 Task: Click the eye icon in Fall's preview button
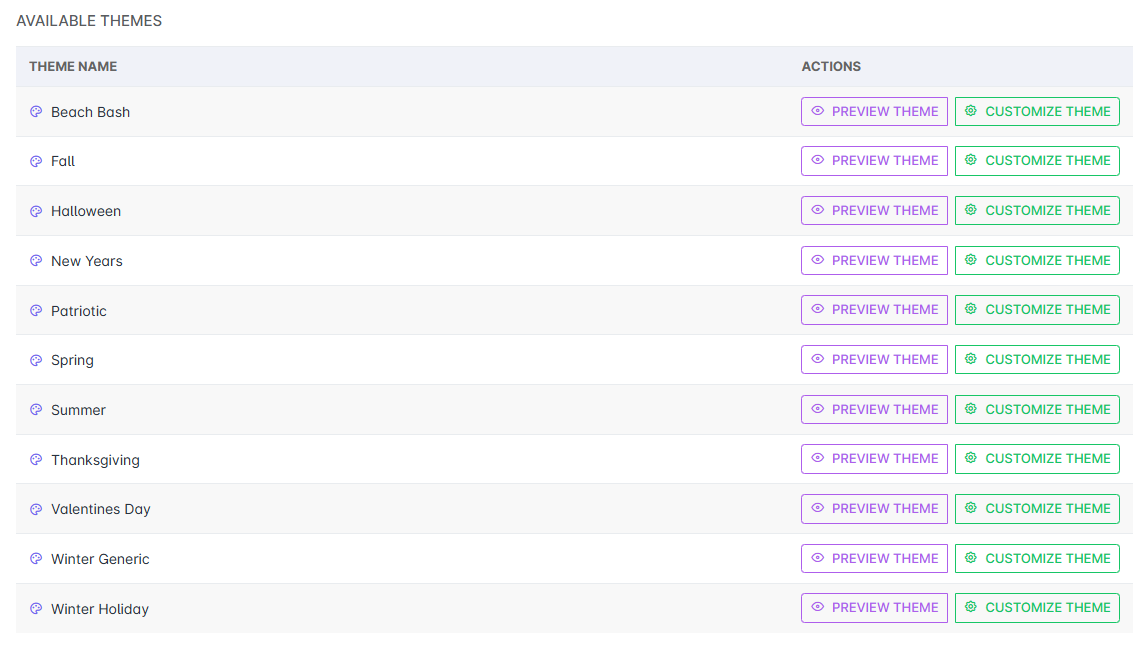pos(818,161)
